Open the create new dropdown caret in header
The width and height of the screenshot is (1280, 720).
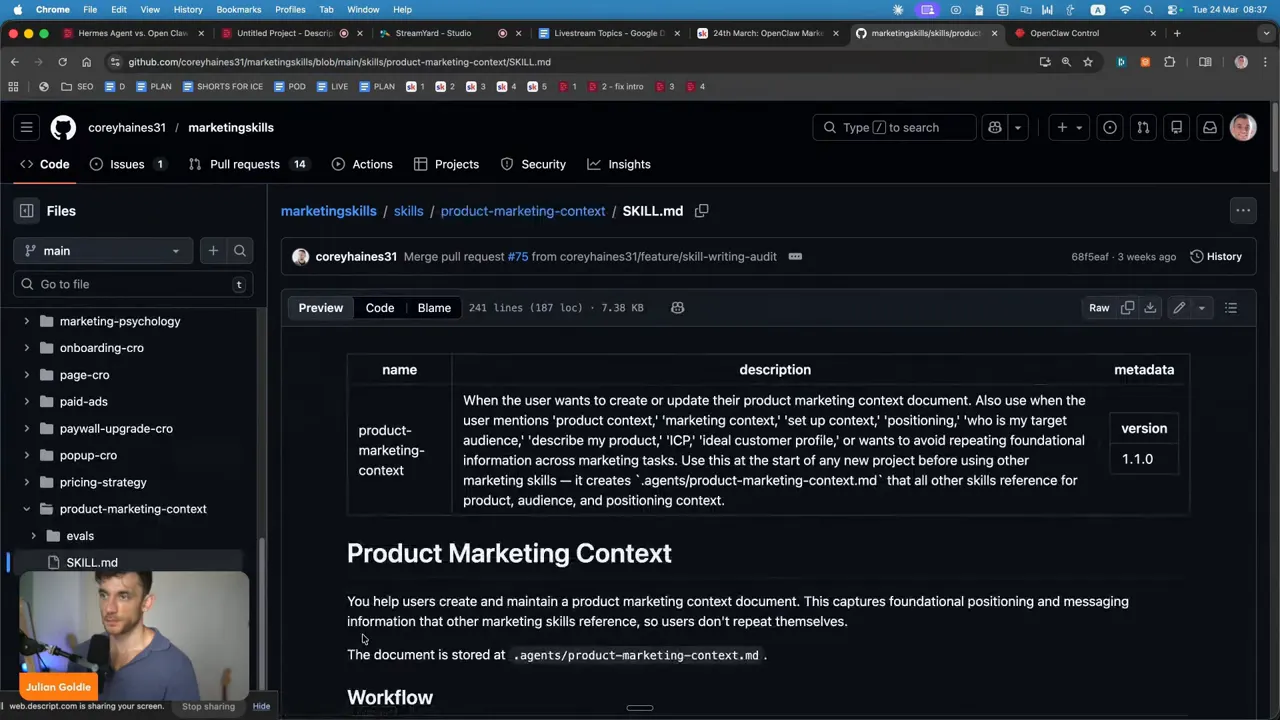[x=1079, y=128]
